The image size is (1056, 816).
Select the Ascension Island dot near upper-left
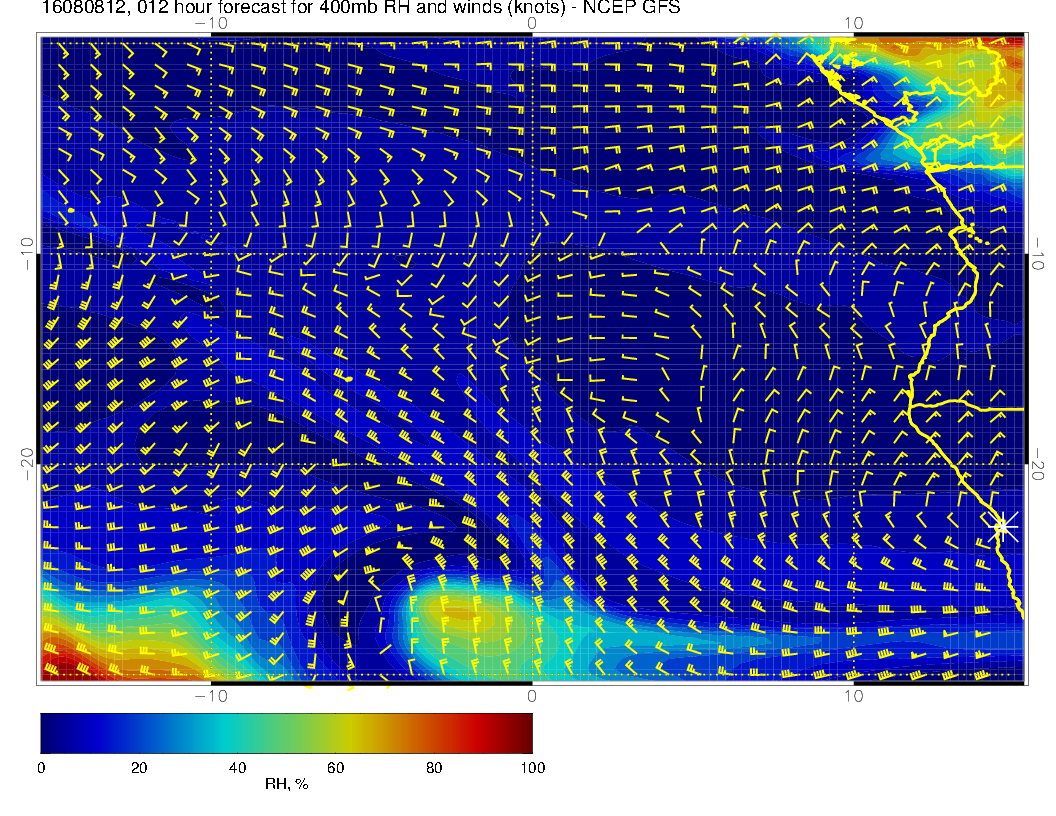pyautogui.click(x=71, y=210)
